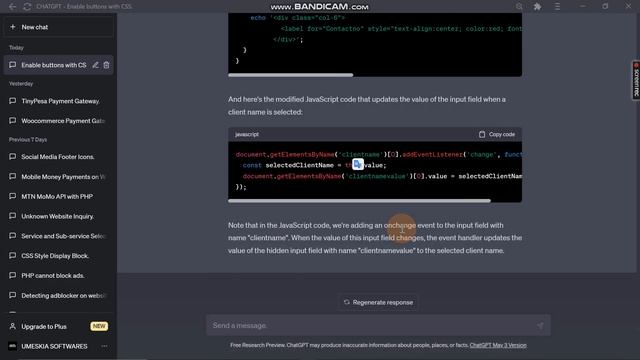Click the screenrec side tab
The image size is (640, 360).
tap(636, 80)
